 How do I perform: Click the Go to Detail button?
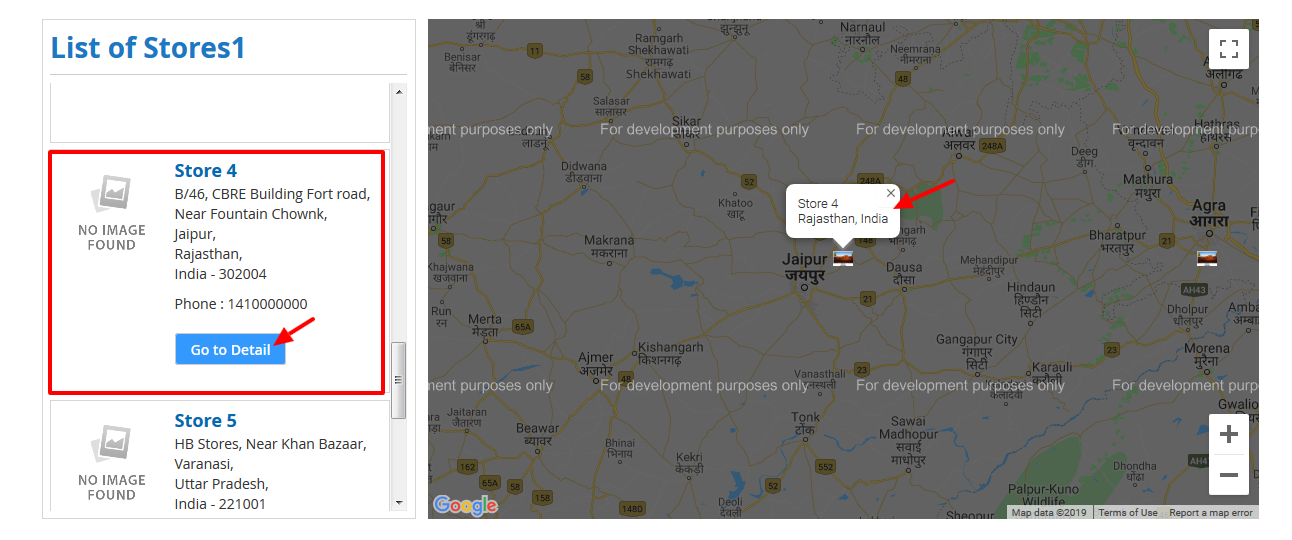click(230, 349)
